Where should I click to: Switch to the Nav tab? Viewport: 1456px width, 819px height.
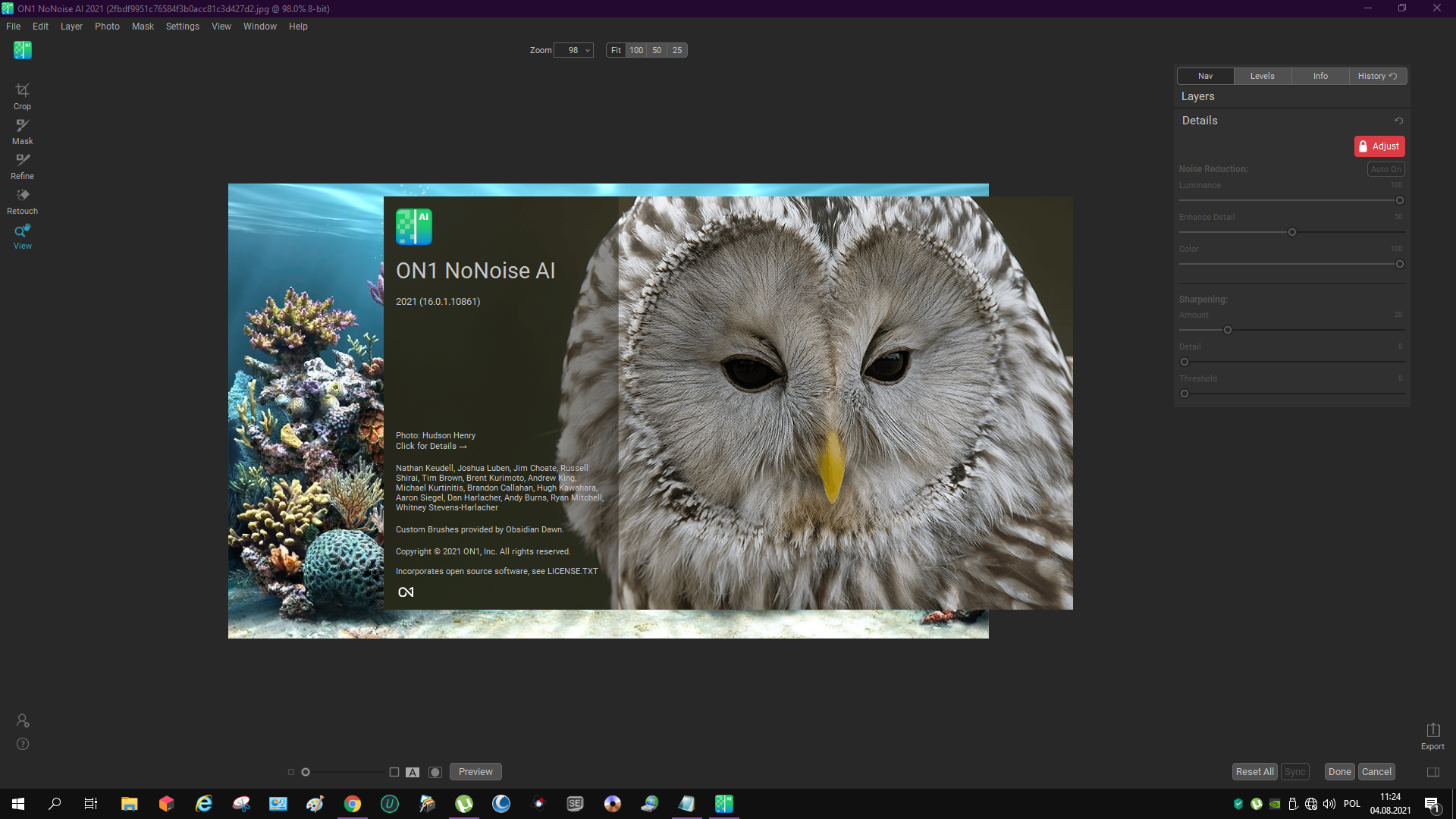tap(1206, 76)
